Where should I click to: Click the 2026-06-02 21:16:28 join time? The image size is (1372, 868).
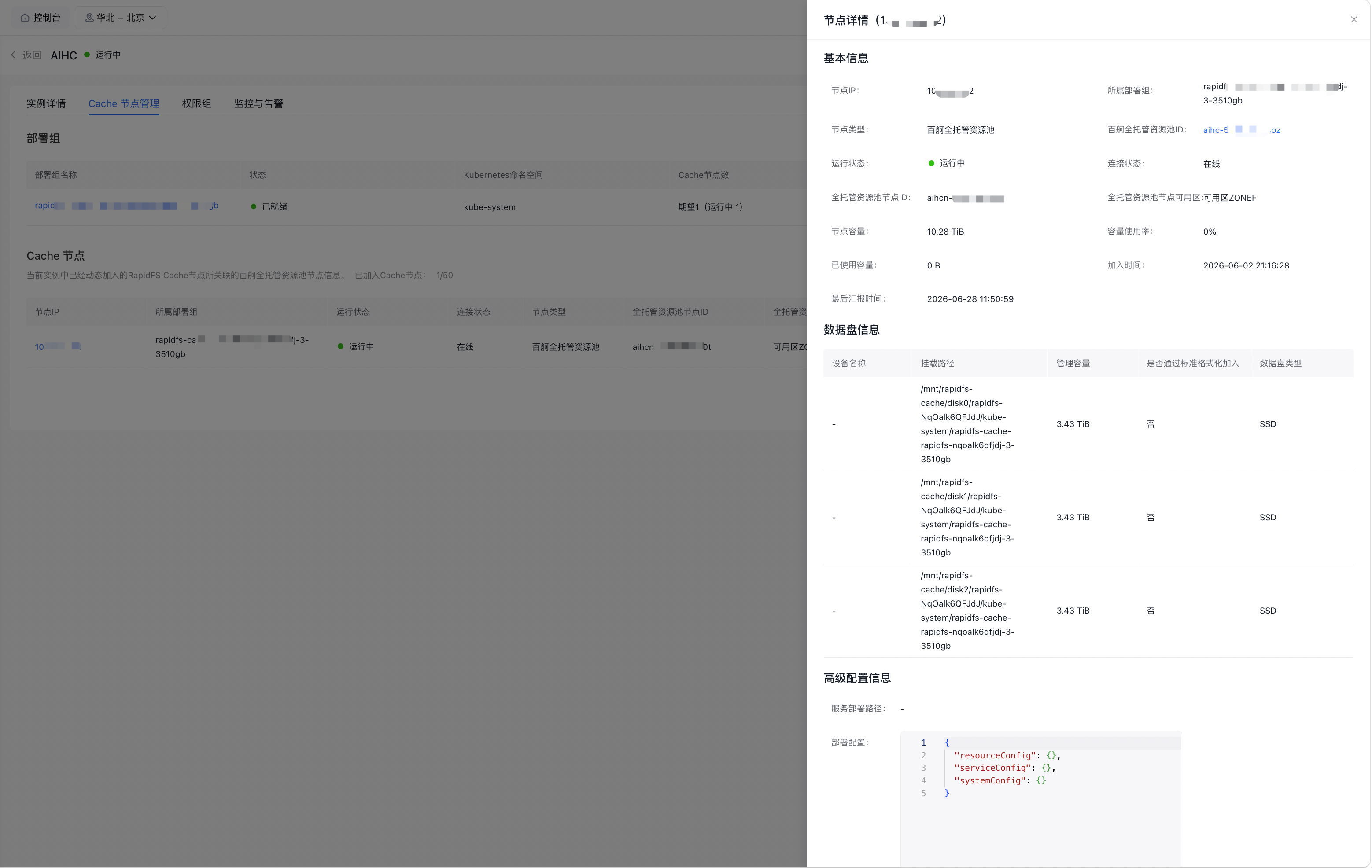1246,265
